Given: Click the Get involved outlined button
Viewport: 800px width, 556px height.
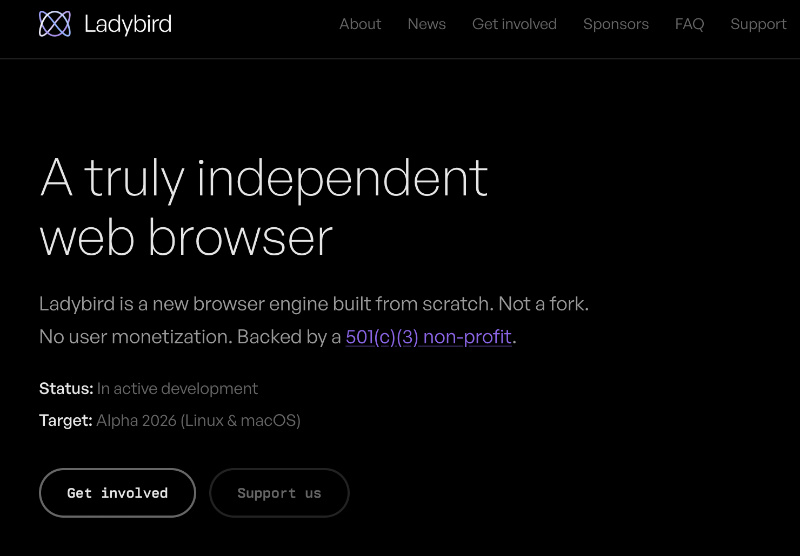Looking at the screenshot, I should click(x=117, y=493).
